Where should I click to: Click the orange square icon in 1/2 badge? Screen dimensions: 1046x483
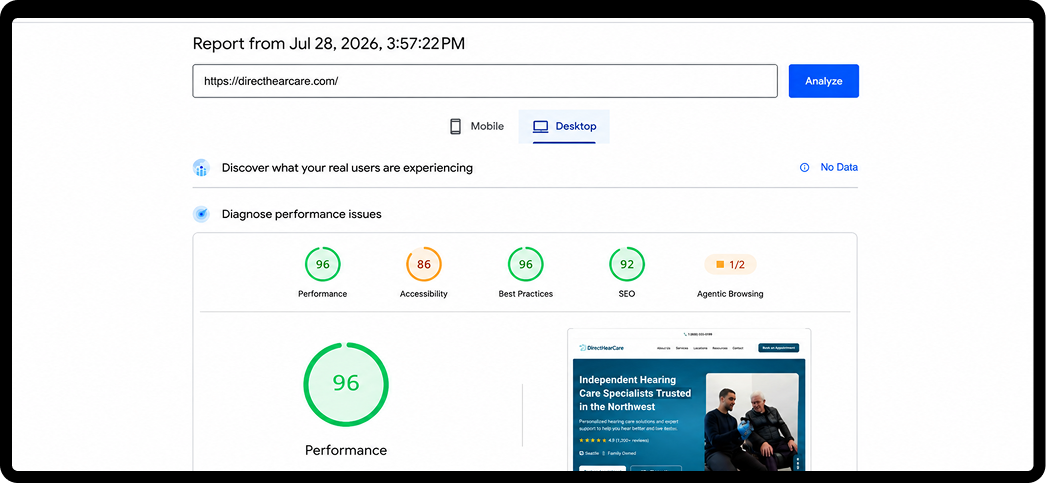coord(720,264)
